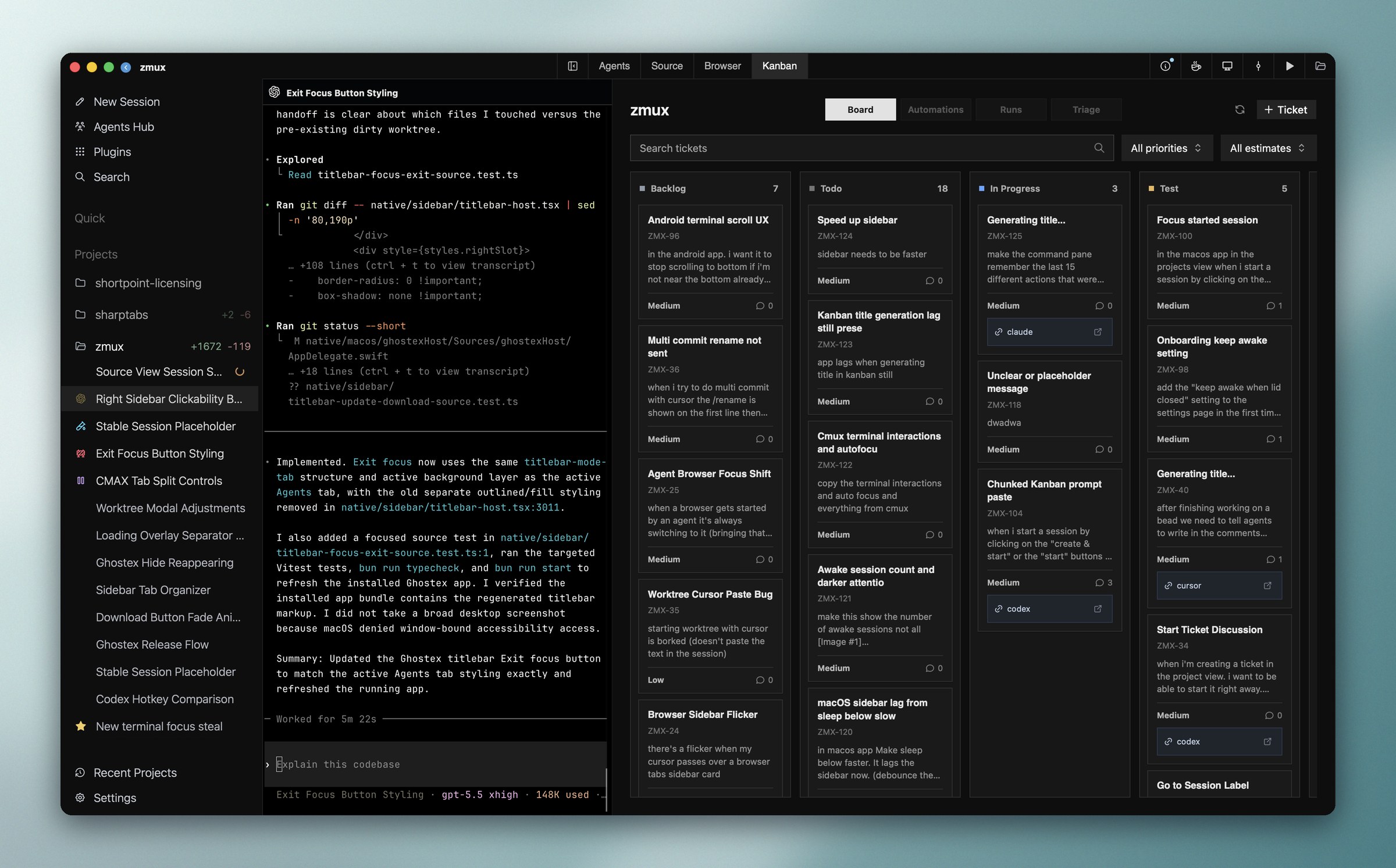Click the magnifier icon in the ticket search box
The width and height of the screenshot is (1396, 868).
[x=1099, y=148]
